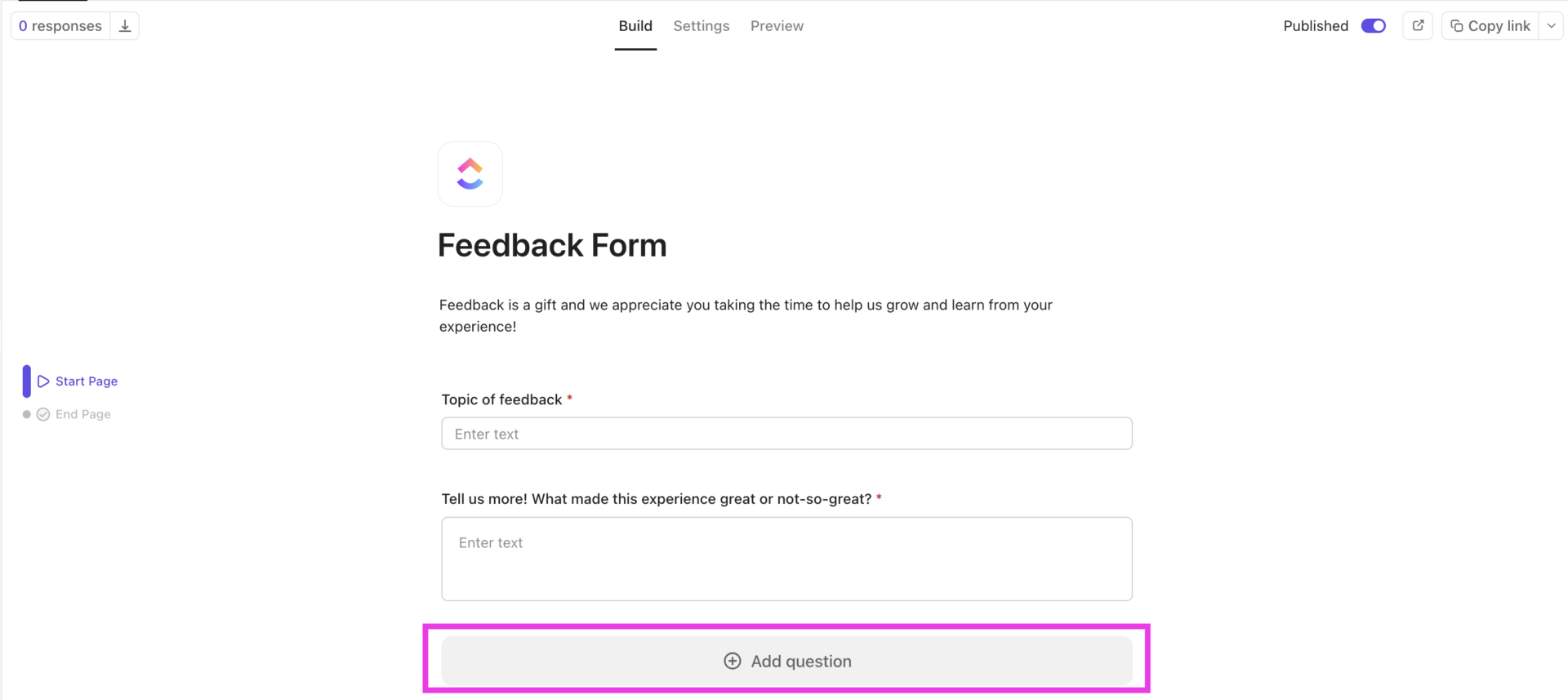The image size is (1568, 700).
Task: Click the End Page checkmark icon
Action: pos(42,414)
